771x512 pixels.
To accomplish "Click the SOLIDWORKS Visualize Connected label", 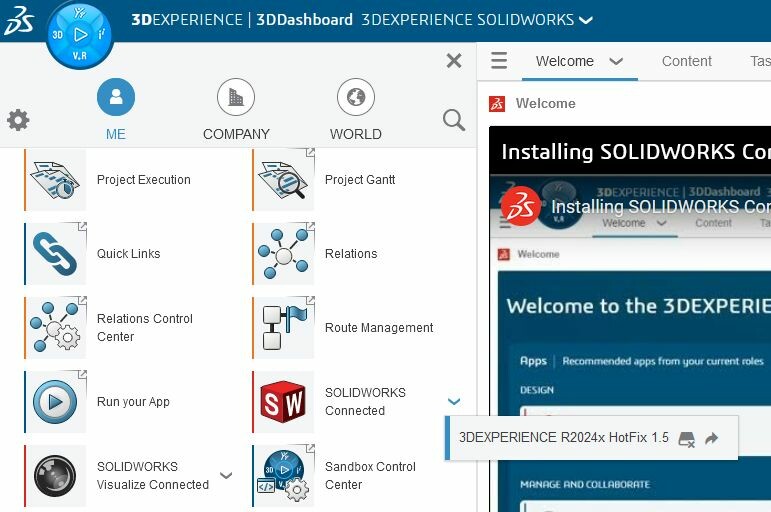I will 153,475.
